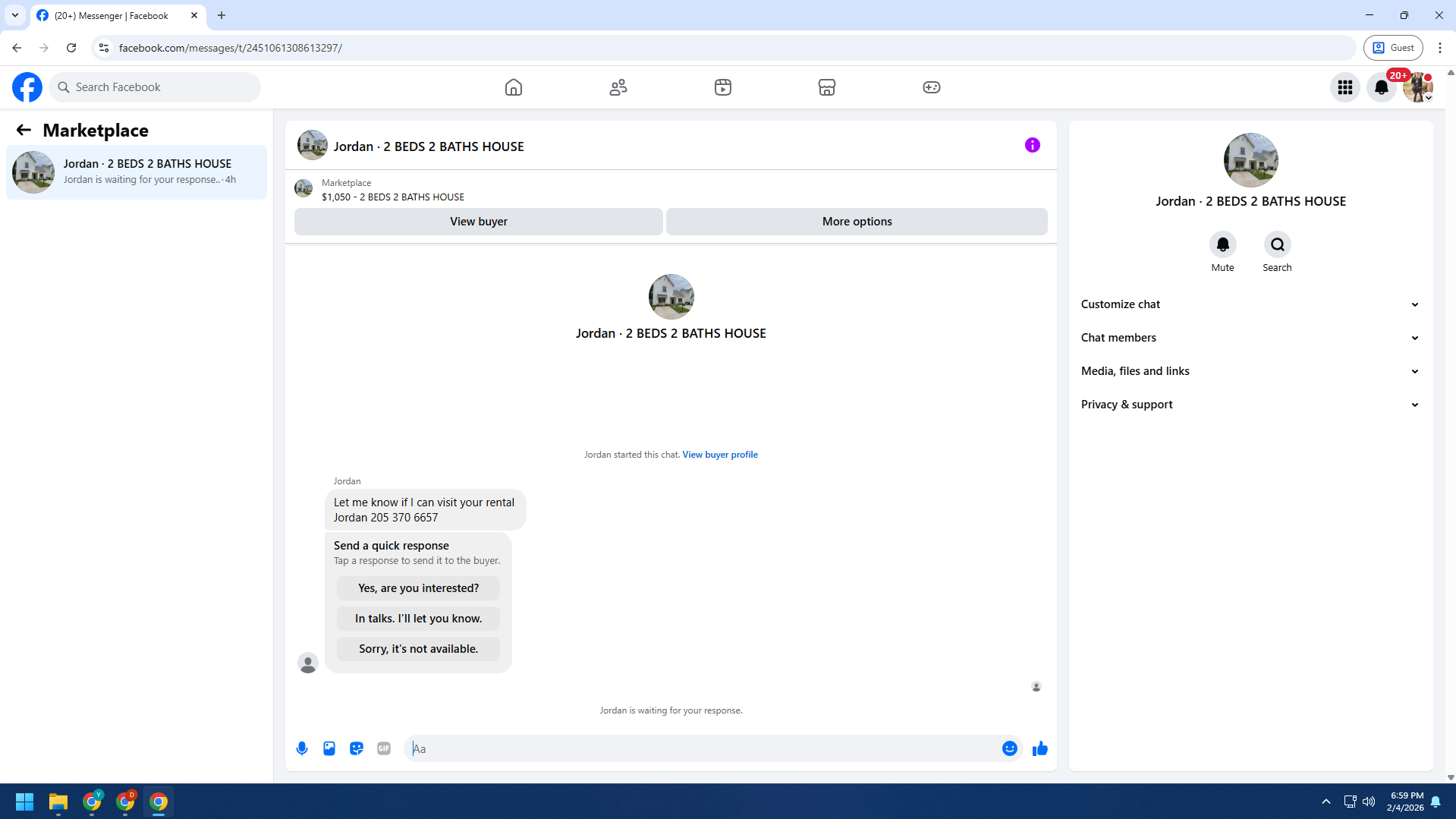Open the notifications bell with 20+ badge
The image size is (1456, 819).
1382,87
